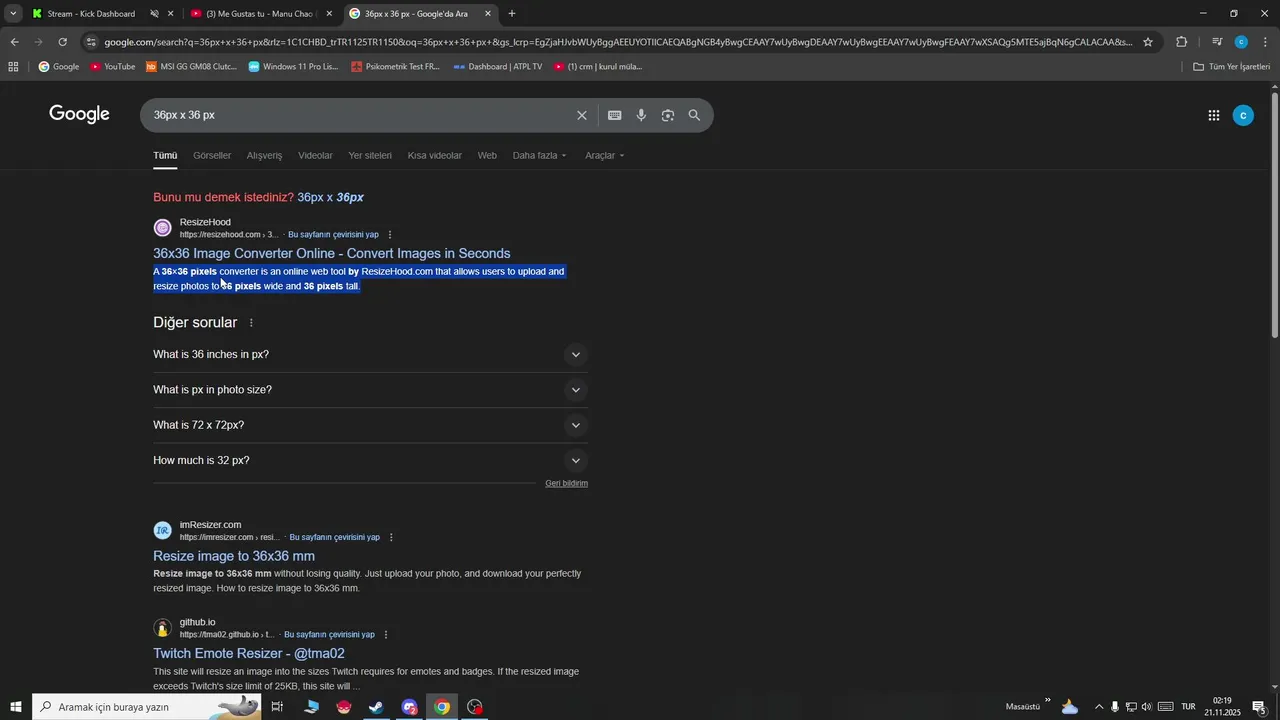Bookmark this page with the star
Screen dimensions: 1280x720
click(x=1148, y=42)
